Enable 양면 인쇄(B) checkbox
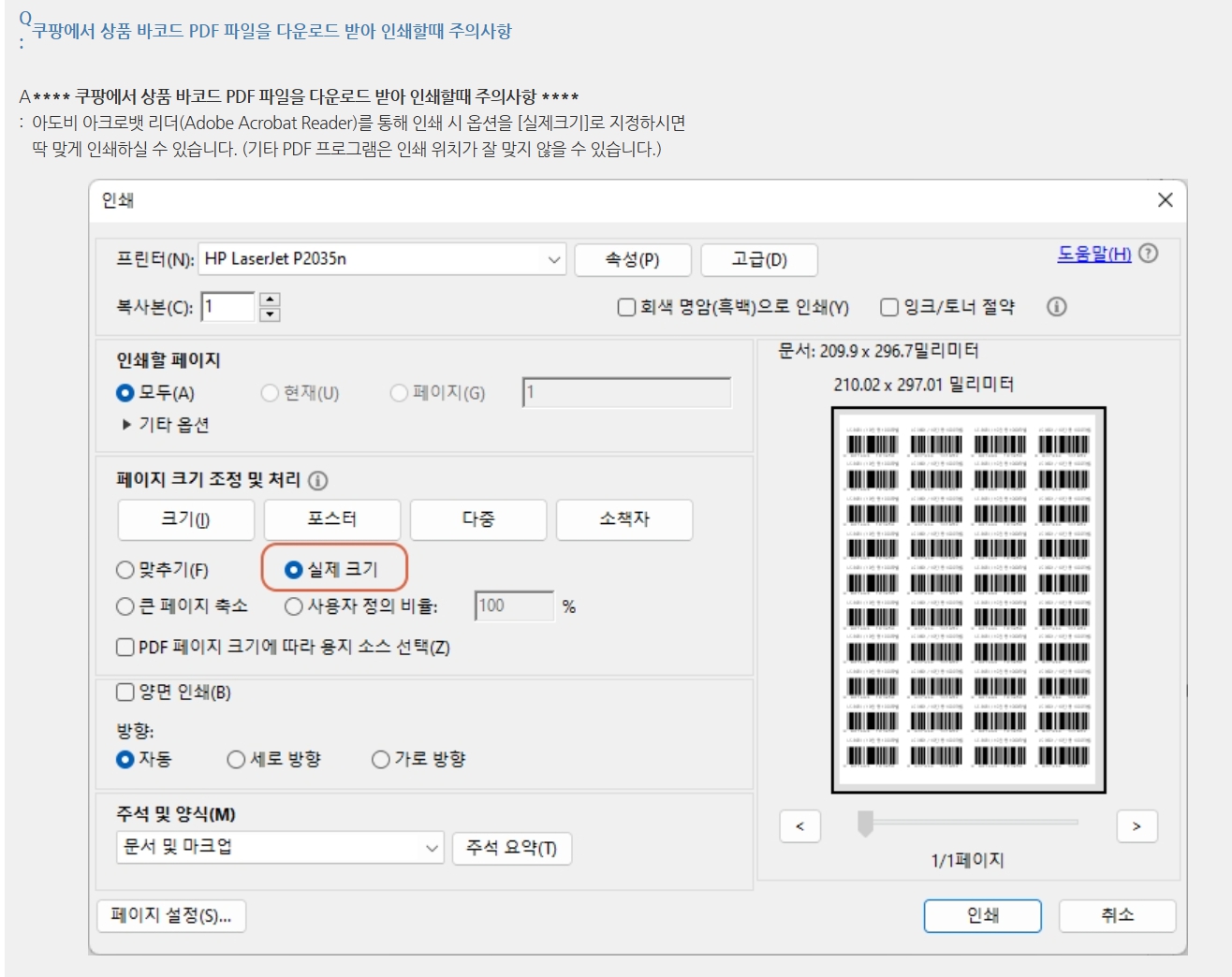 tap(125, 693)
